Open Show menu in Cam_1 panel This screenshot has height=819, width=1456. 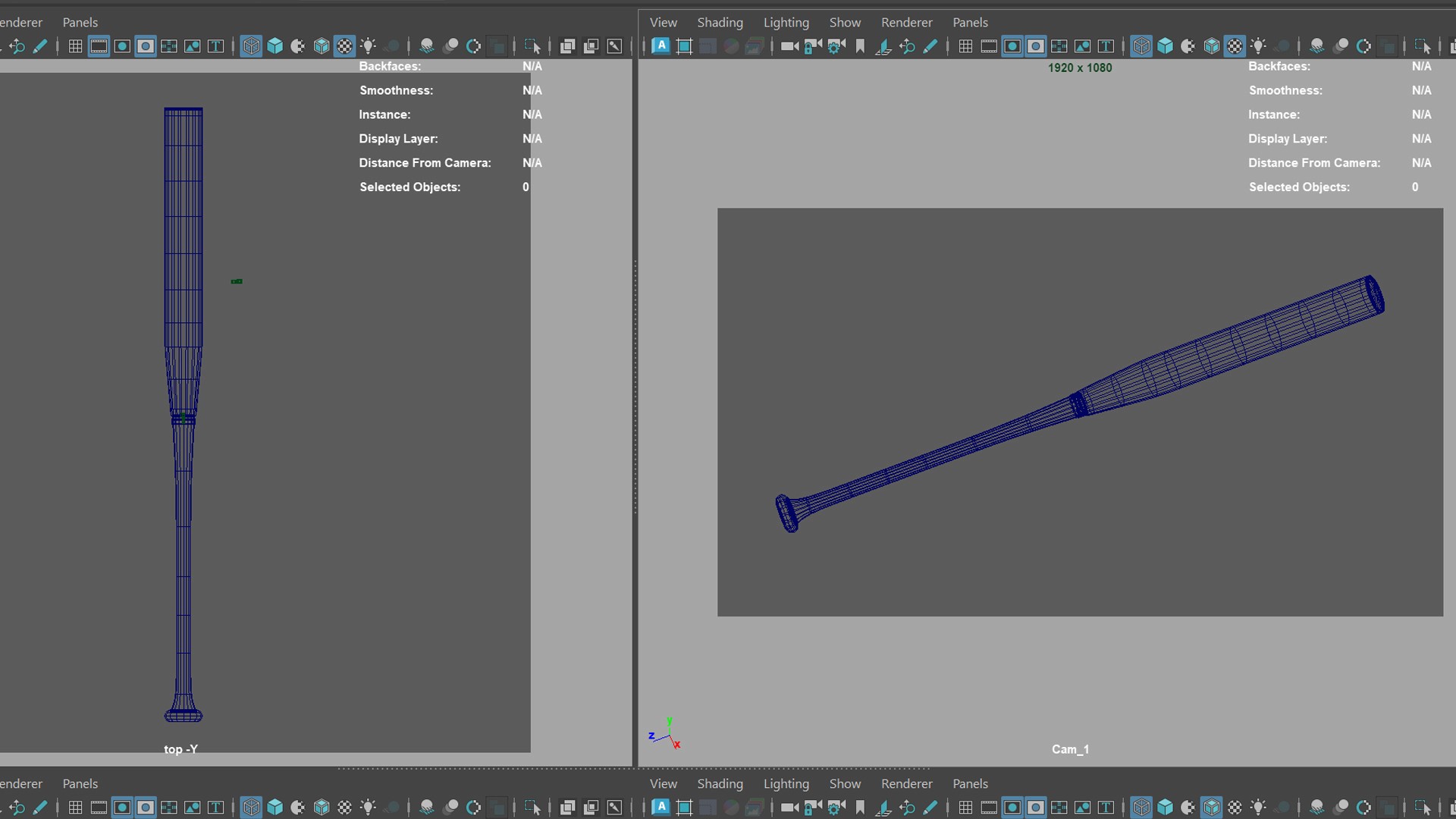[x=845, y=23]
